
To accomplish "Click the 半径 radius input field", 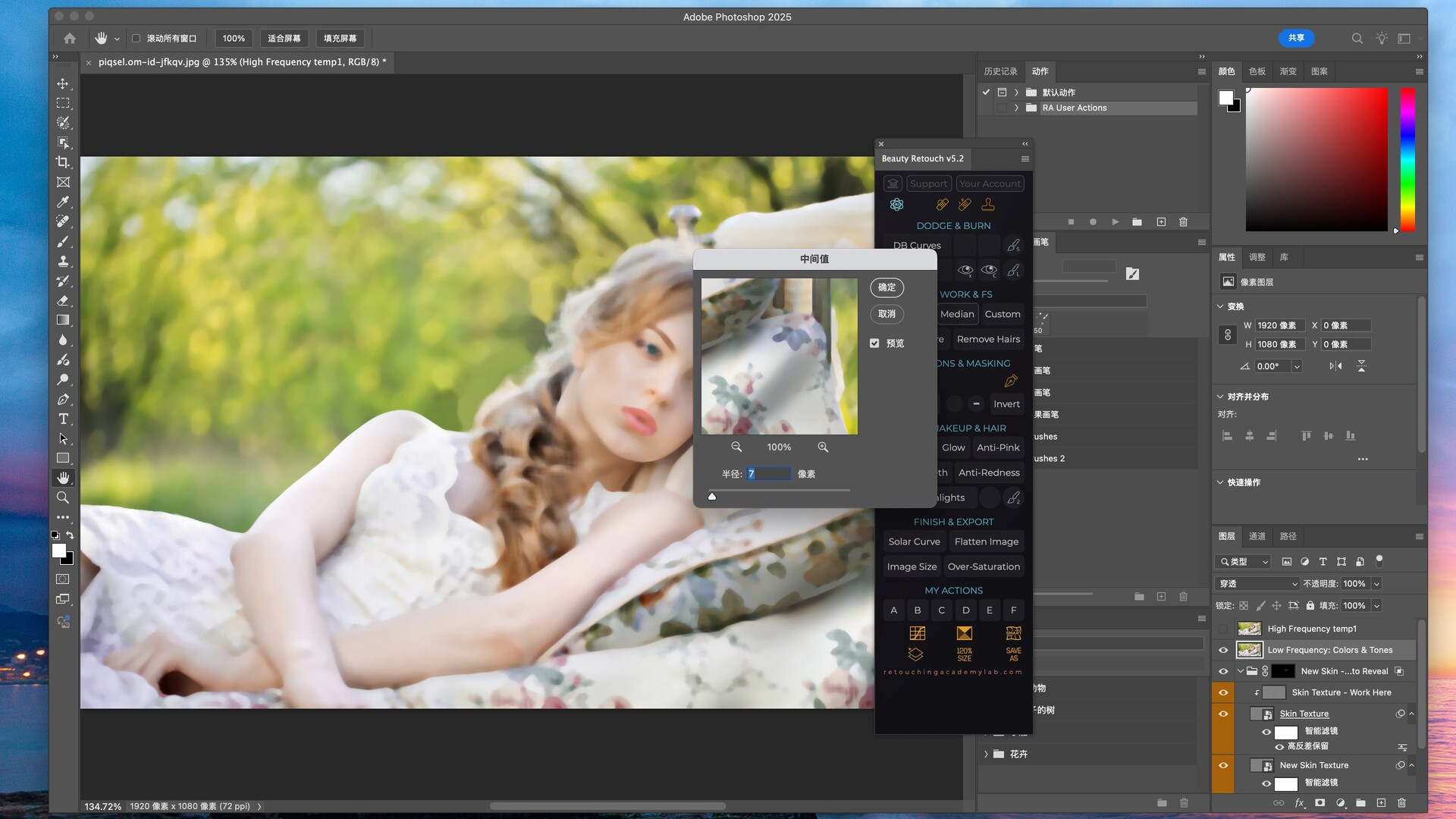I will (768, 474).
